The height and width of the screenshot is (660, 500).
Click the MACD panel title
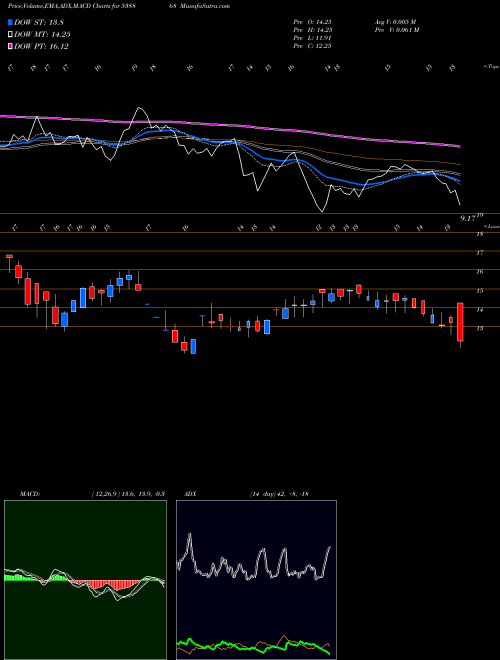[x=29, y=494]
